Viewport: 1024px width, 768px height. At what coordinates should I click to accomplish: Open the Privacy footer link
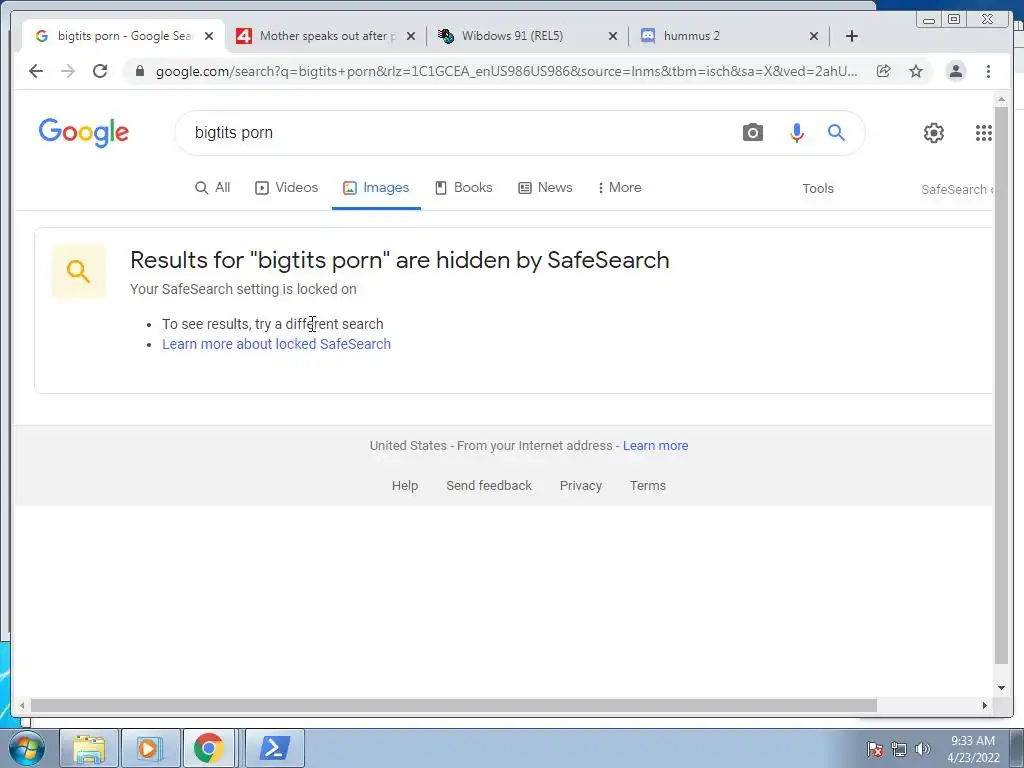click(x=581, y=485)
